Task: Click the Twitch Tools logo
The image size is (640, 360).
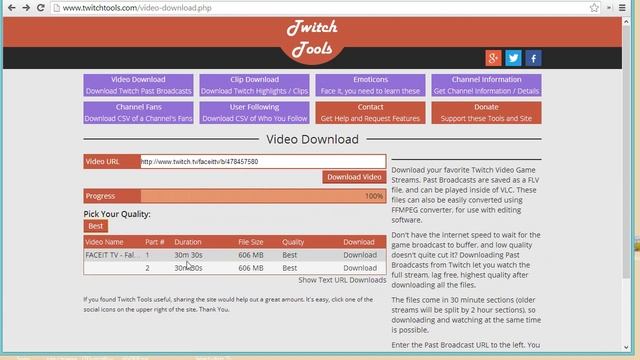Action: pos(312,39)
